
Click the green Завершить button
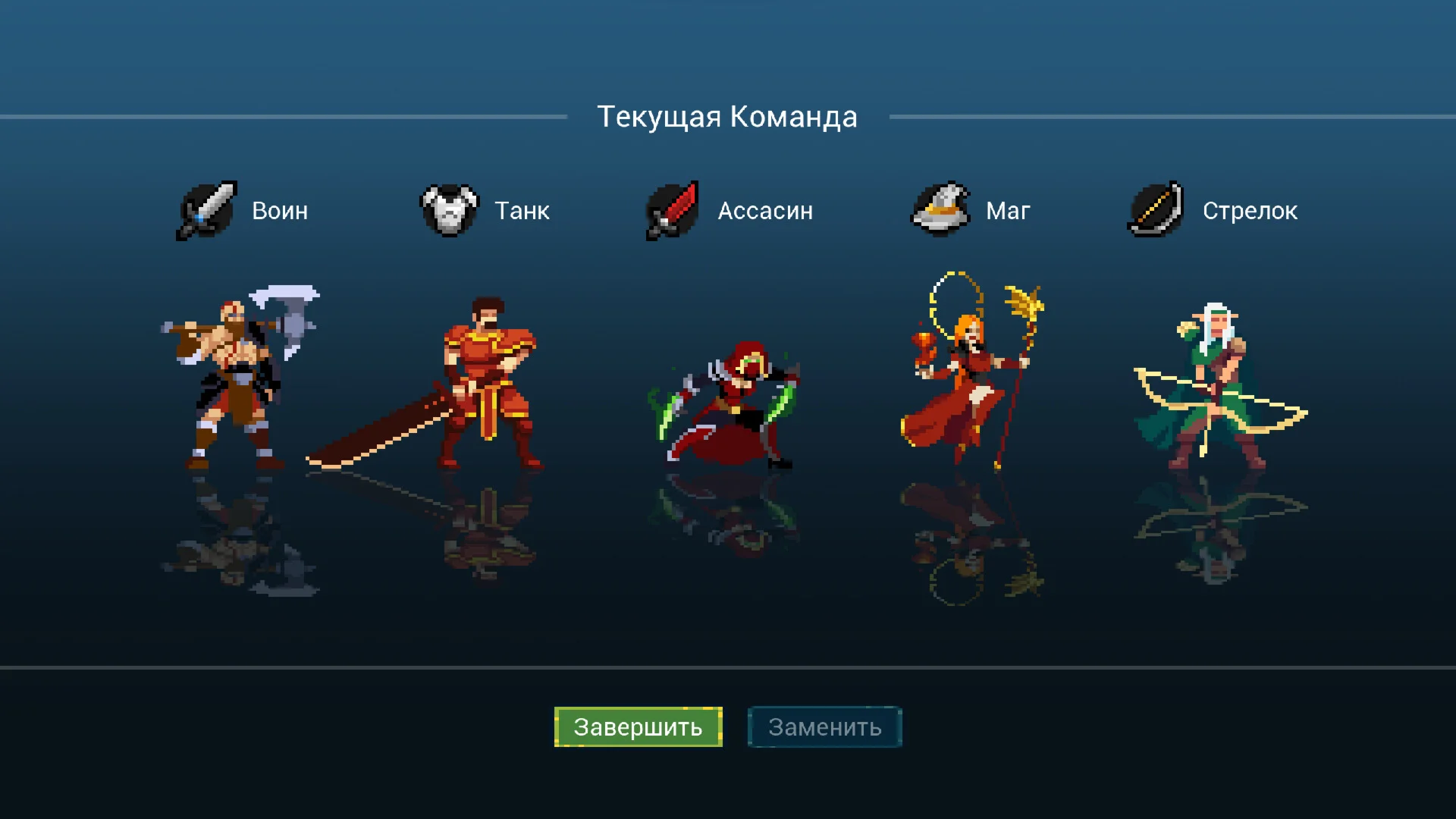point(639,727)
